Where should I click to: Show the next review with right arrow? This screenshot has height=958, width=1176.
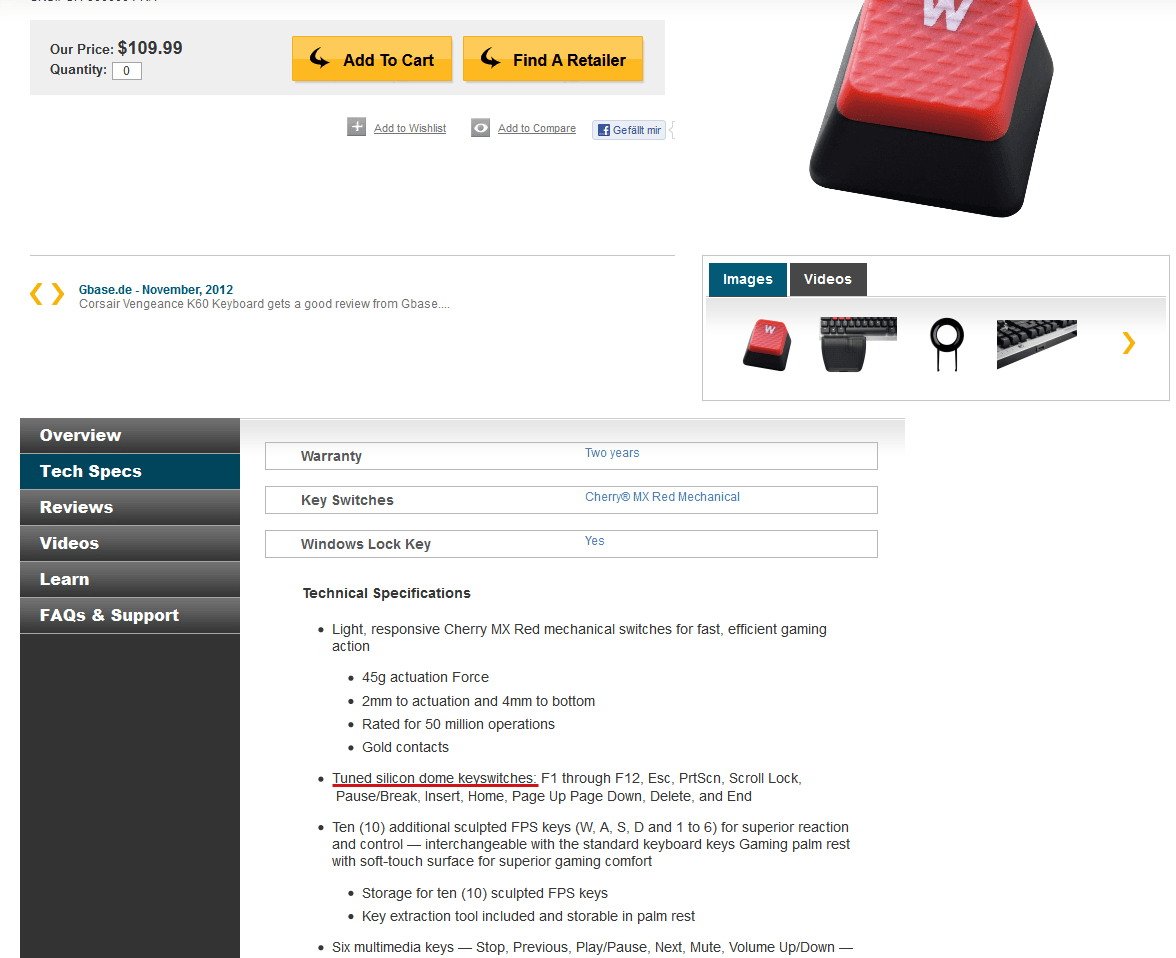pos(58,294)
